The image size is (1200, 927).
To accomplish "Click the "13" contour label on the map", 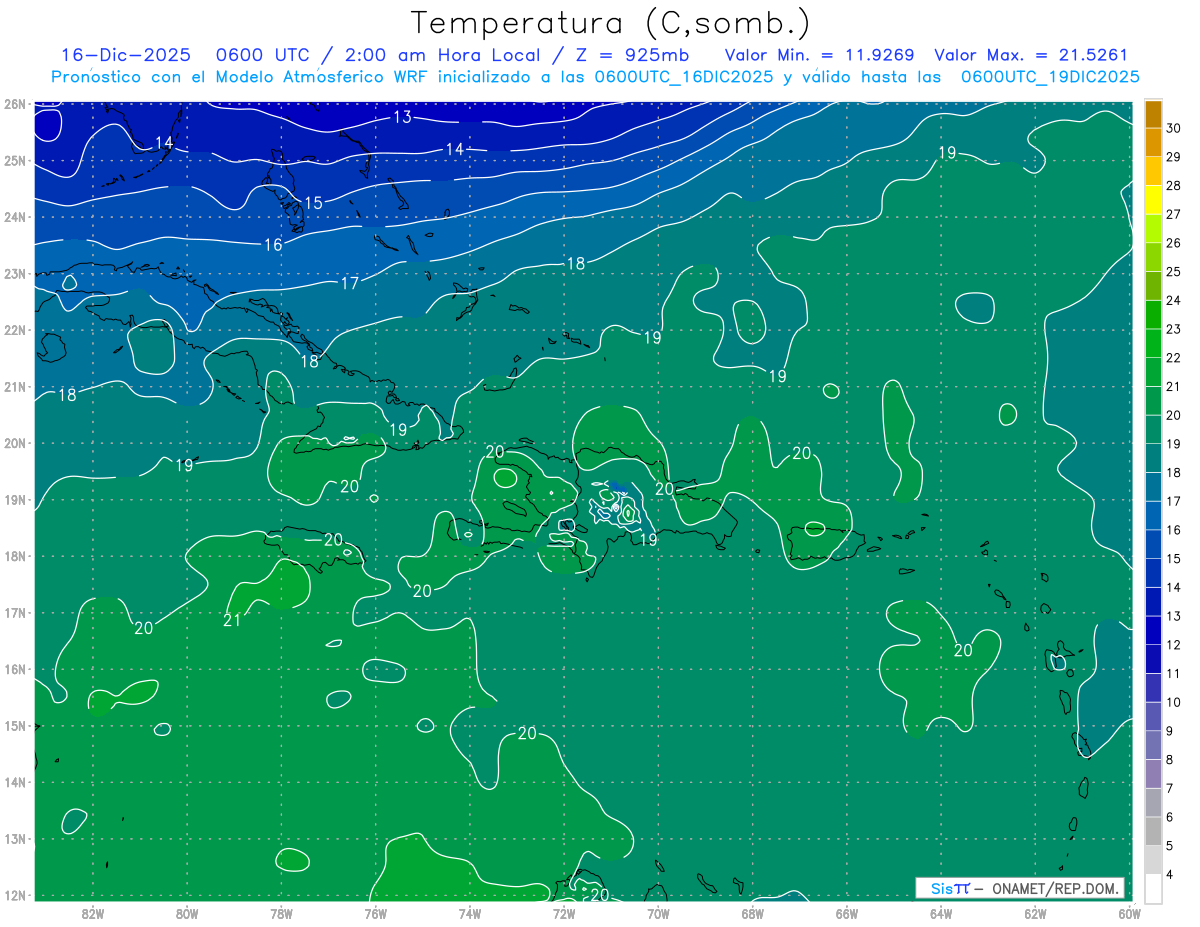I will (x=402, y=117).
